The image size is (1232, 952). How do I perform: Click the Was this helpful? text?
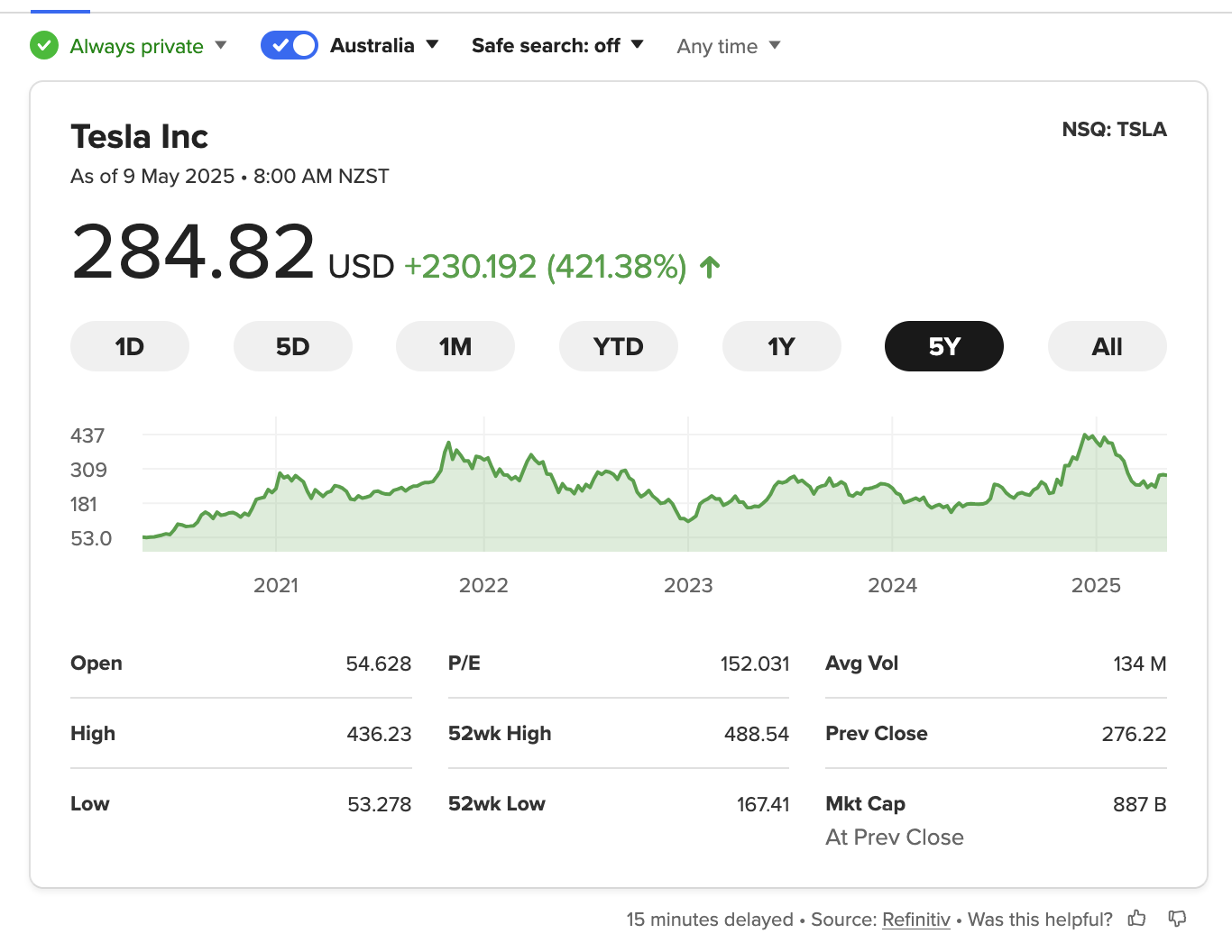[x=1040, y=920]
